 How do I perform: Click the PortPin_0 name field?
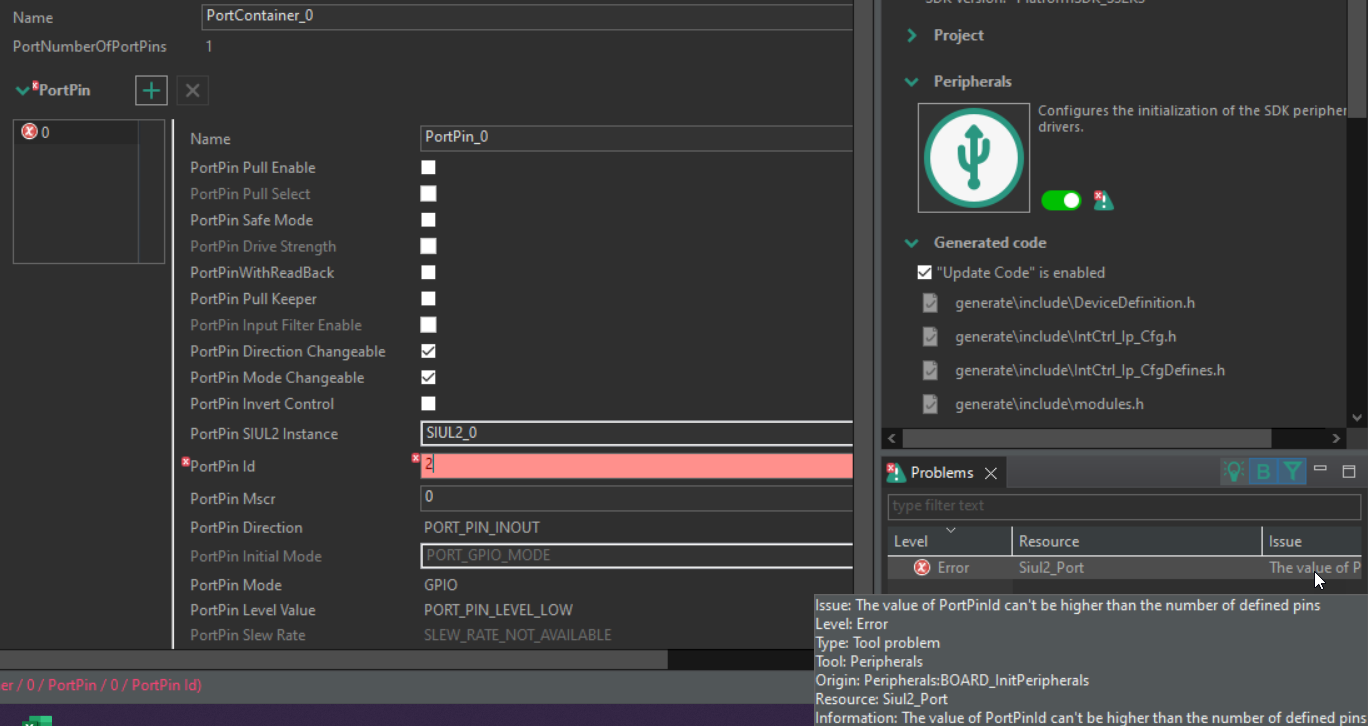(x=637, y=138)
